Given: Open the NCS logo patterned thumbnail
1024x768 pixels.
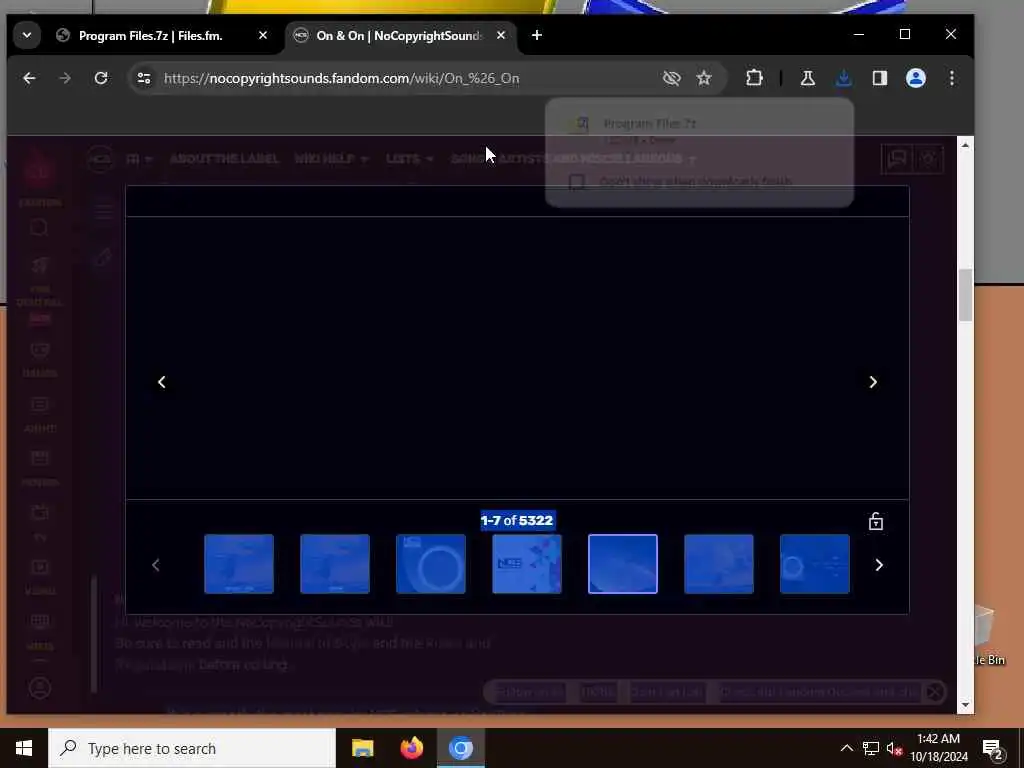Looking at the screenshot, I should (x=527, y=564).
